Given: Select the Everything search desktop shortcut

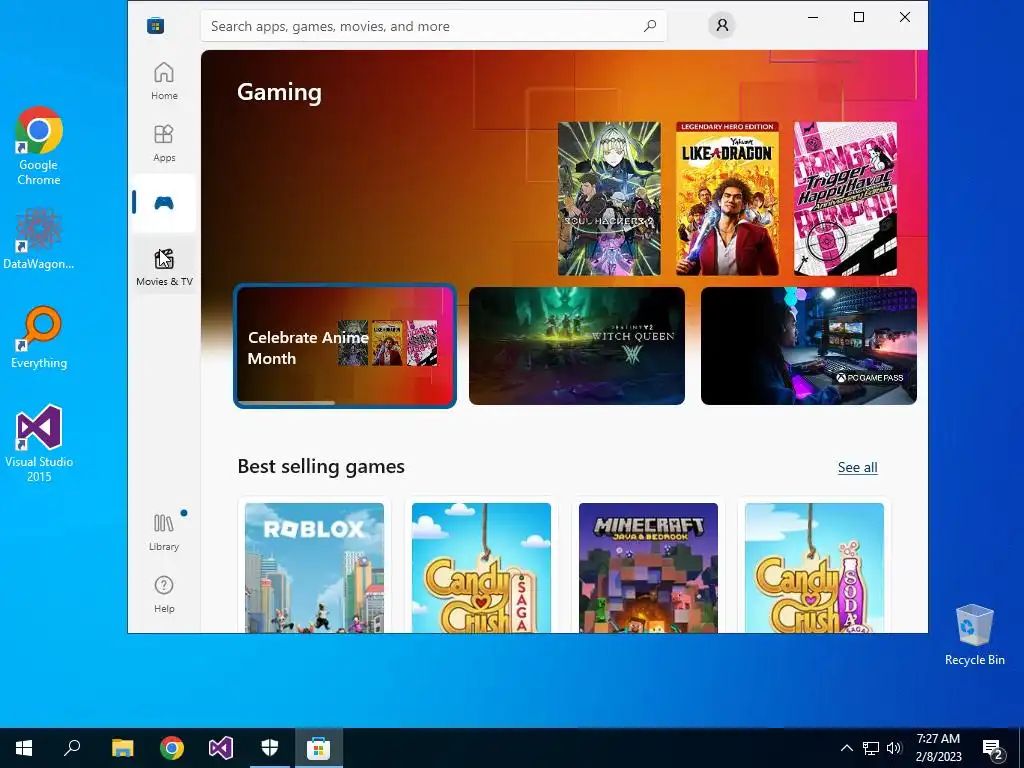Looking at the screenshot, I should pyautogui.click(x=39, y=338).
